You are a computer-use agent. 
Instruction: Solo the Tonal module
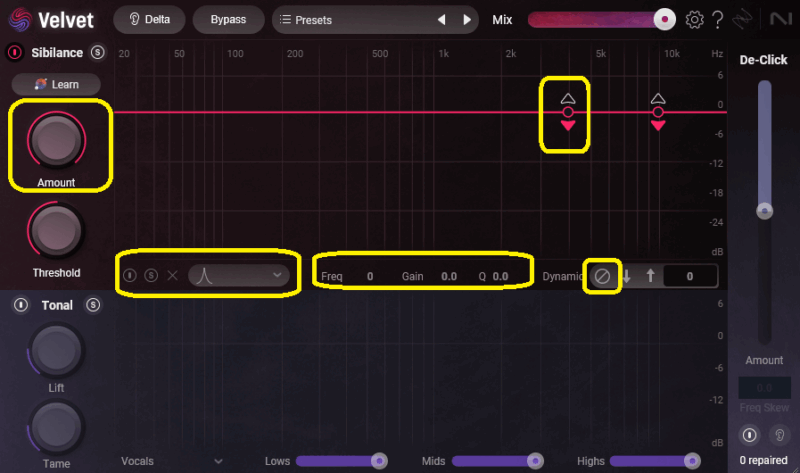click(93, 305)
